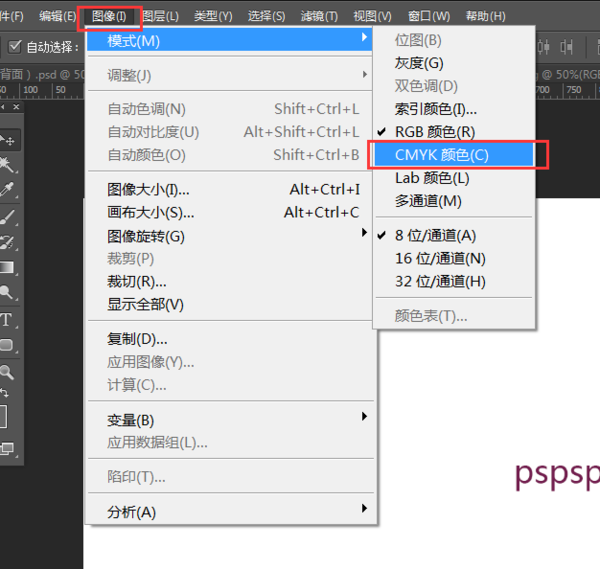Click 自动色调(N) menu item

tap(230, 109)
